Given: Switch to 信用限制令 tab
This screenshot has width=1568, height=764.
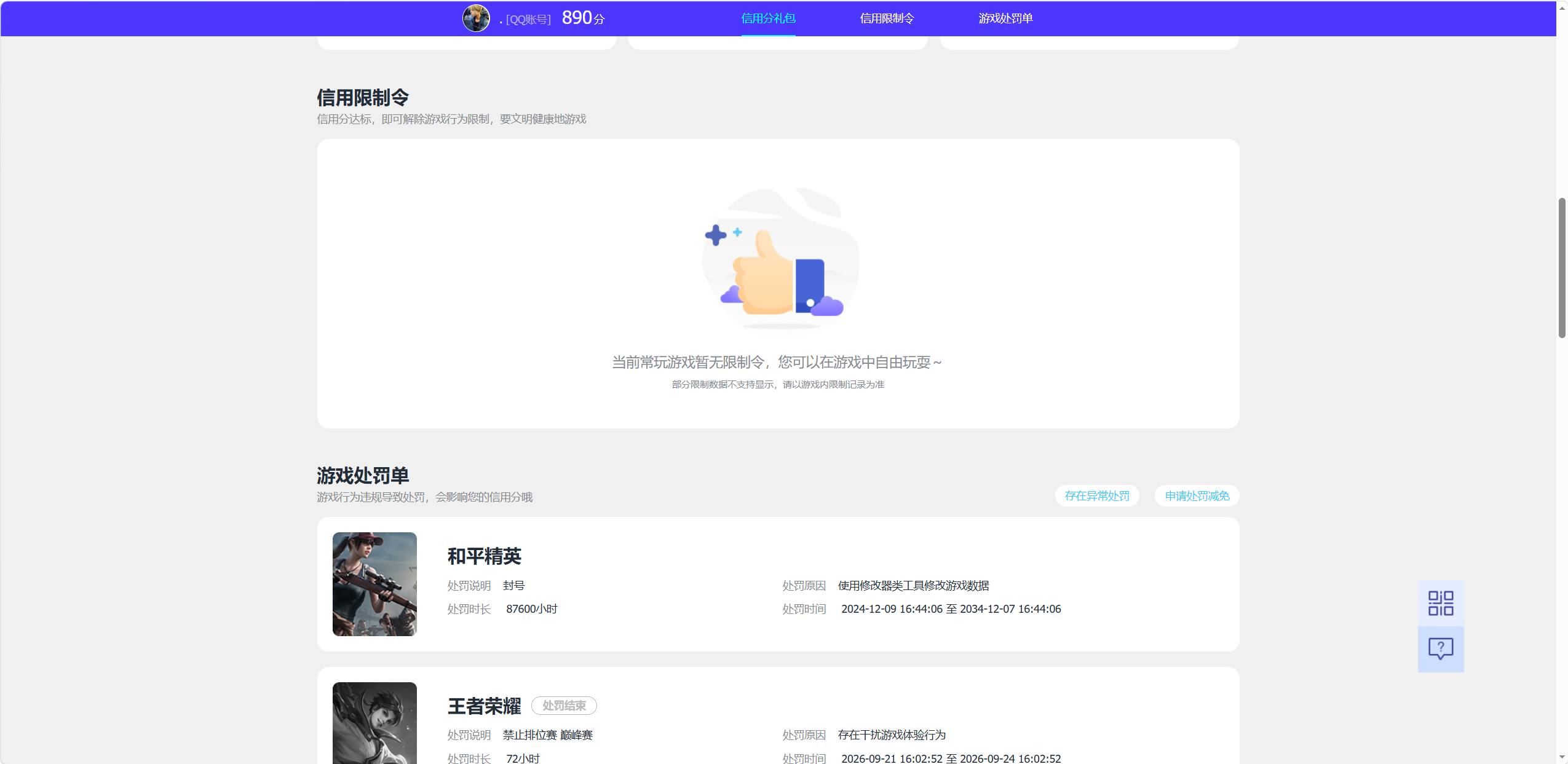Looking at the screenshot, I should [x=887, y=18].
